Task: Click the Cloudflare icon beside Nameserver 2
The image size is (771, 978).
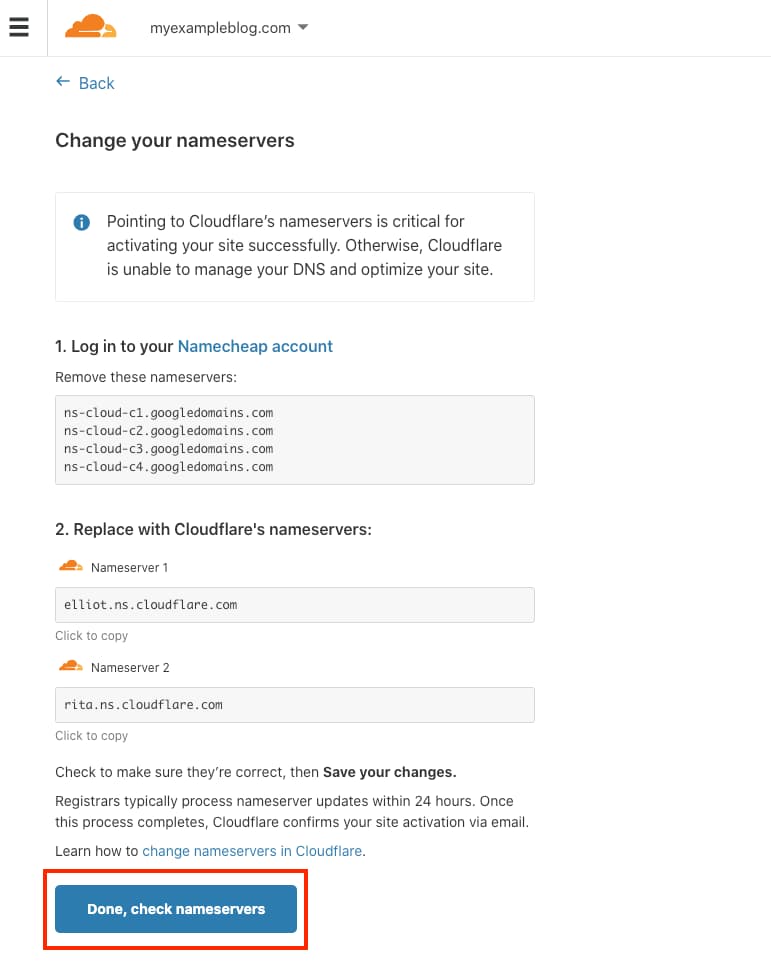Action: coord(70,666)
